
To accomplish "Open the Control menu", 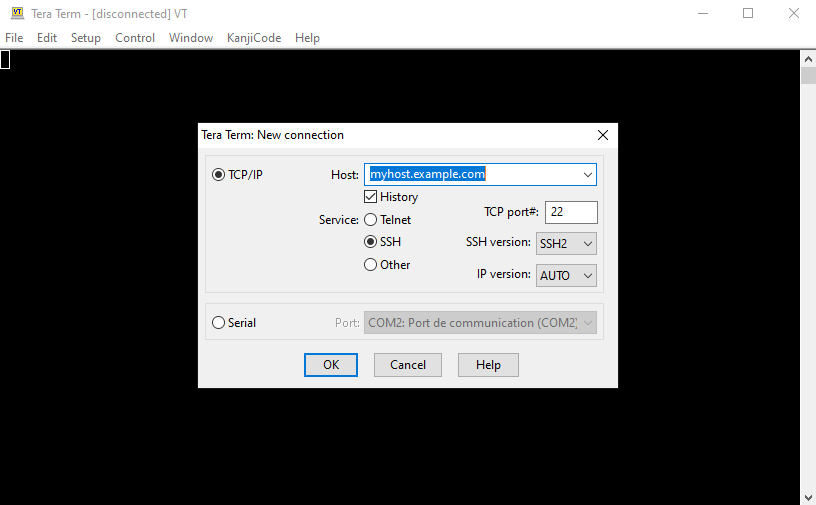I will [135, 38].
